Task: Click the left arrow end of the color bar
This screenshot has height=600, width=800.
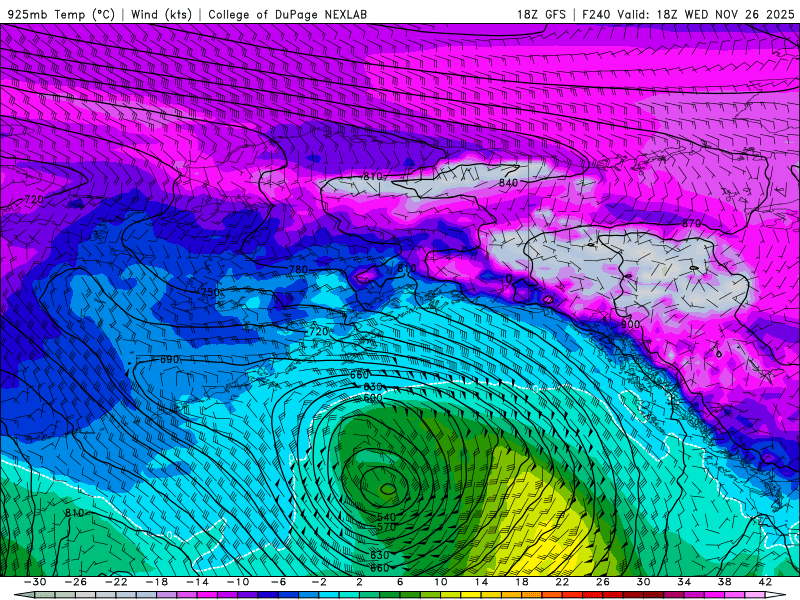Action: pyautogui.click(x=24, y=595)
